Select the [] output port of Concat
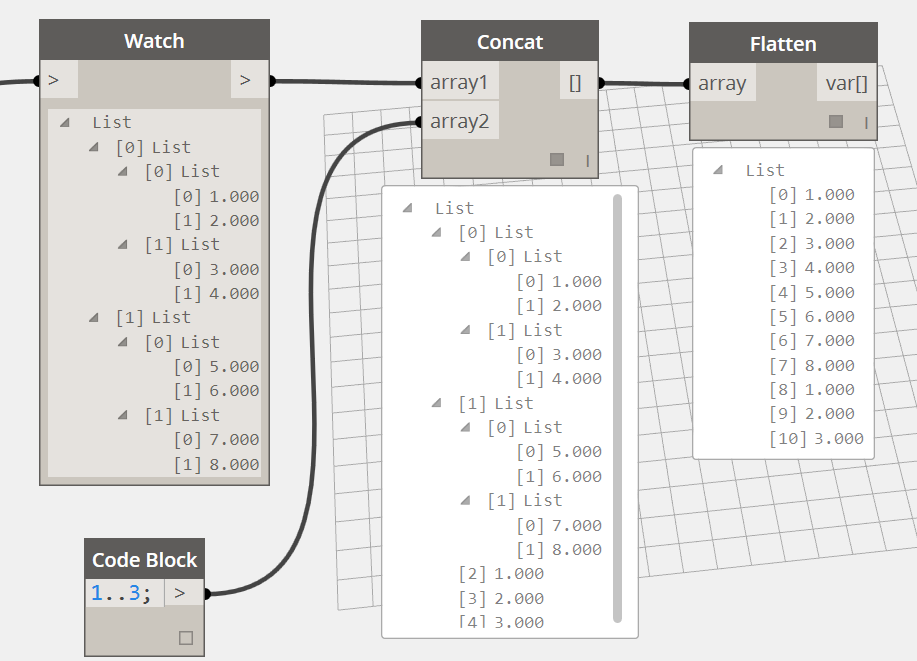The image size is (917, 661). (574, 82)
